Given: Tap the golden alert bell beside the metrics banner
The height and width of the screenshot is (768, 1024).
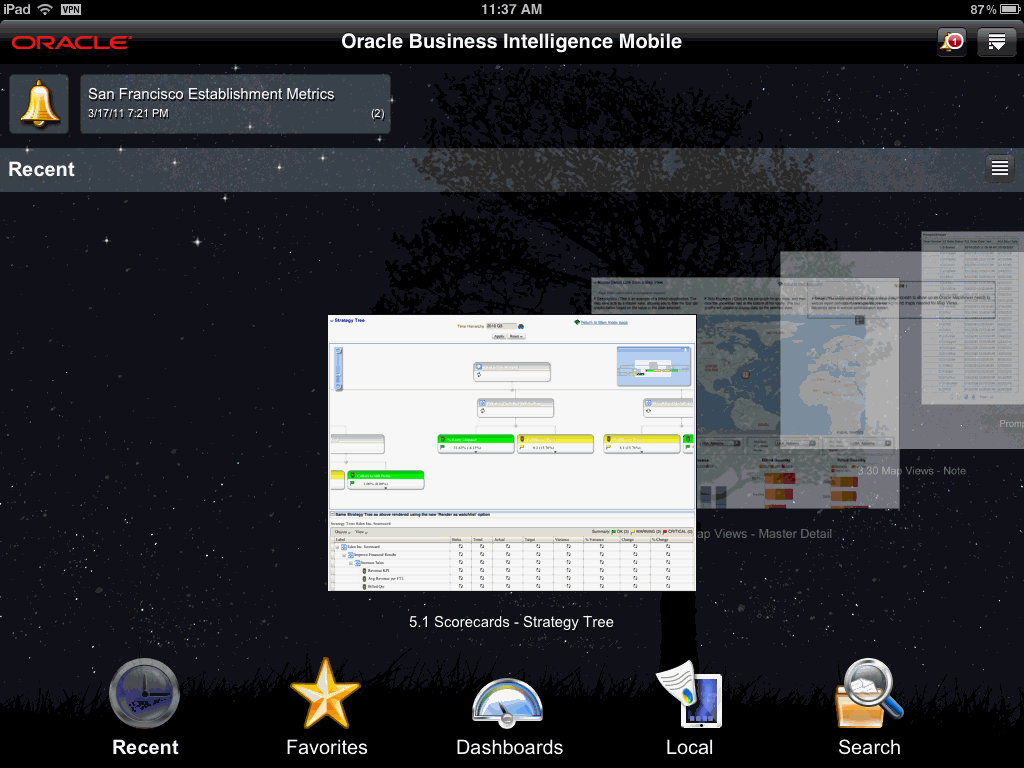Looking at the screenshot, I should point(38,103).
